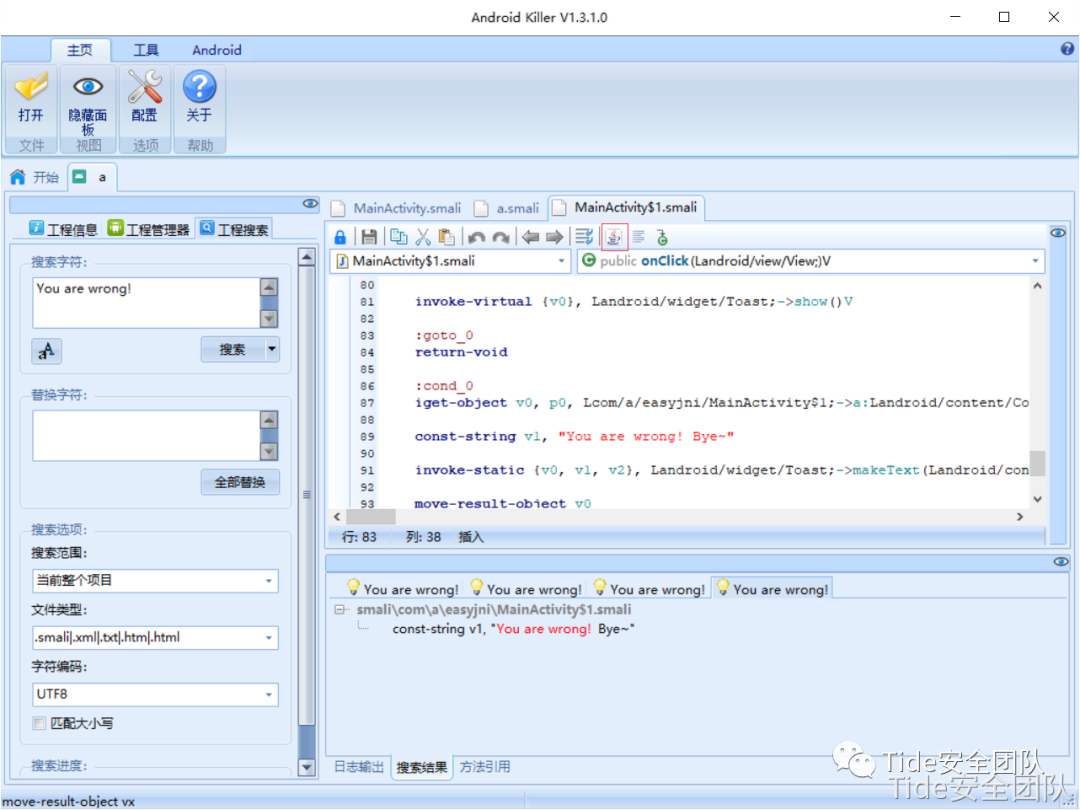Toggle left panel visibility eye icon
This screenshot has width=1080, height=810.
(310, 203)
